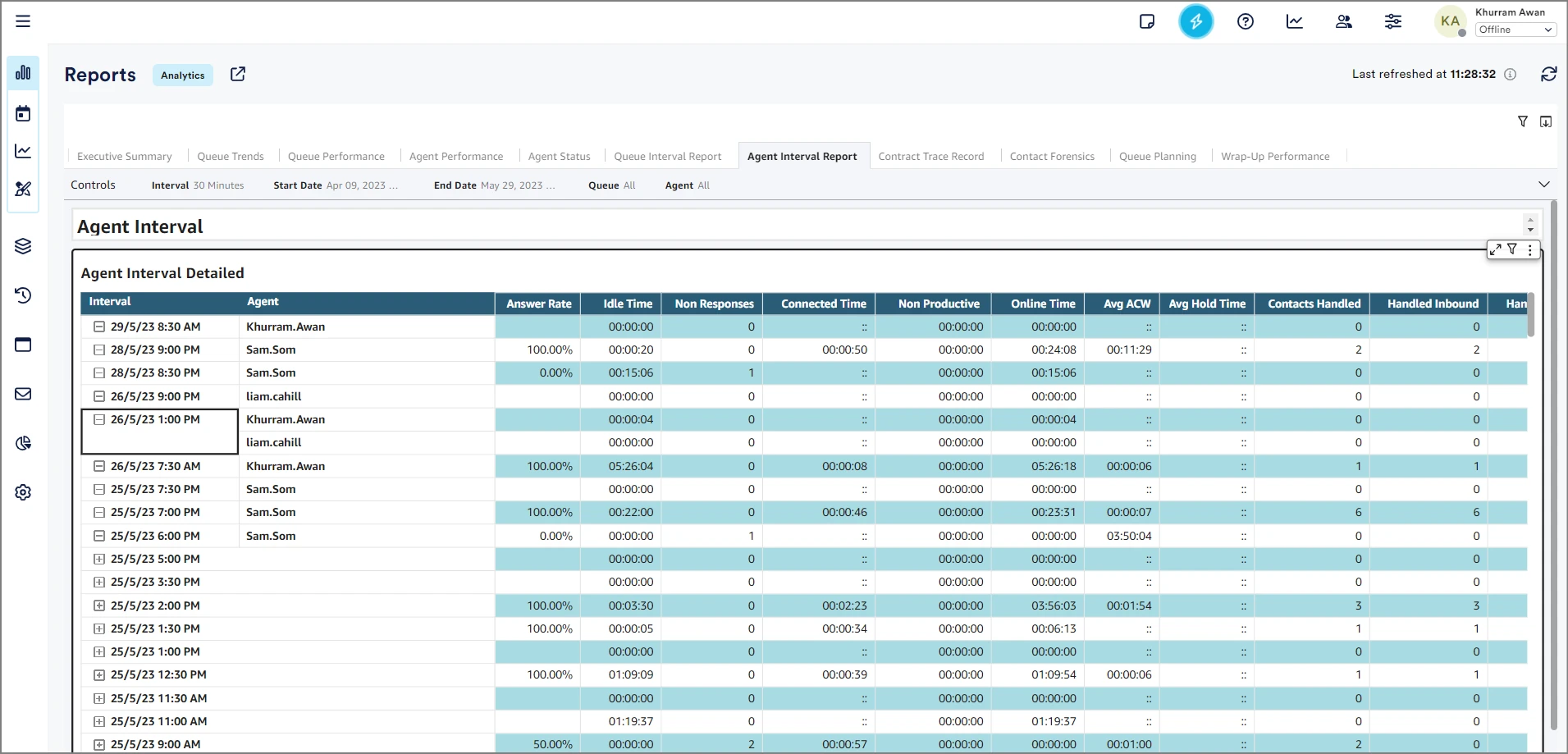This screenshot has height=754, width=1568.
Task: Open the Offline status dropdown
Action: click(1515, 30)
